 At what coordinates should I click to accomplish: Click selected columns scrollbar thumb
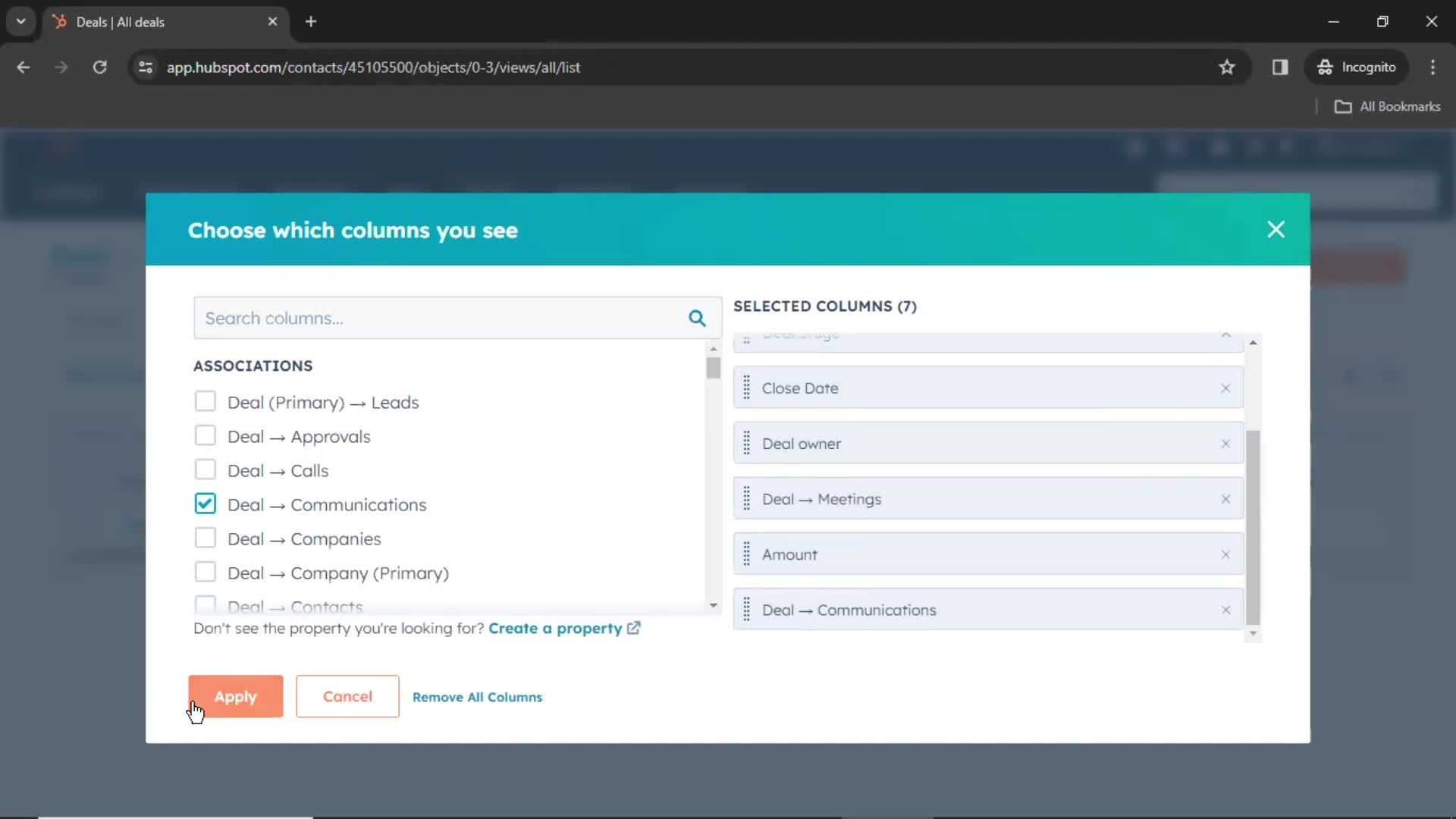click(x=1253, y=527)
